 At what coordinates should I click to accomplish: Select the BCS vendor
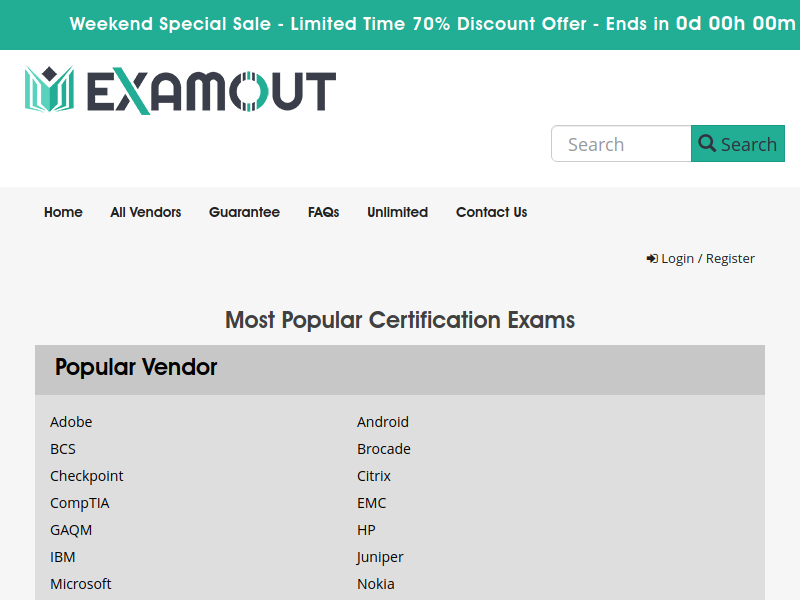(63, 449)
